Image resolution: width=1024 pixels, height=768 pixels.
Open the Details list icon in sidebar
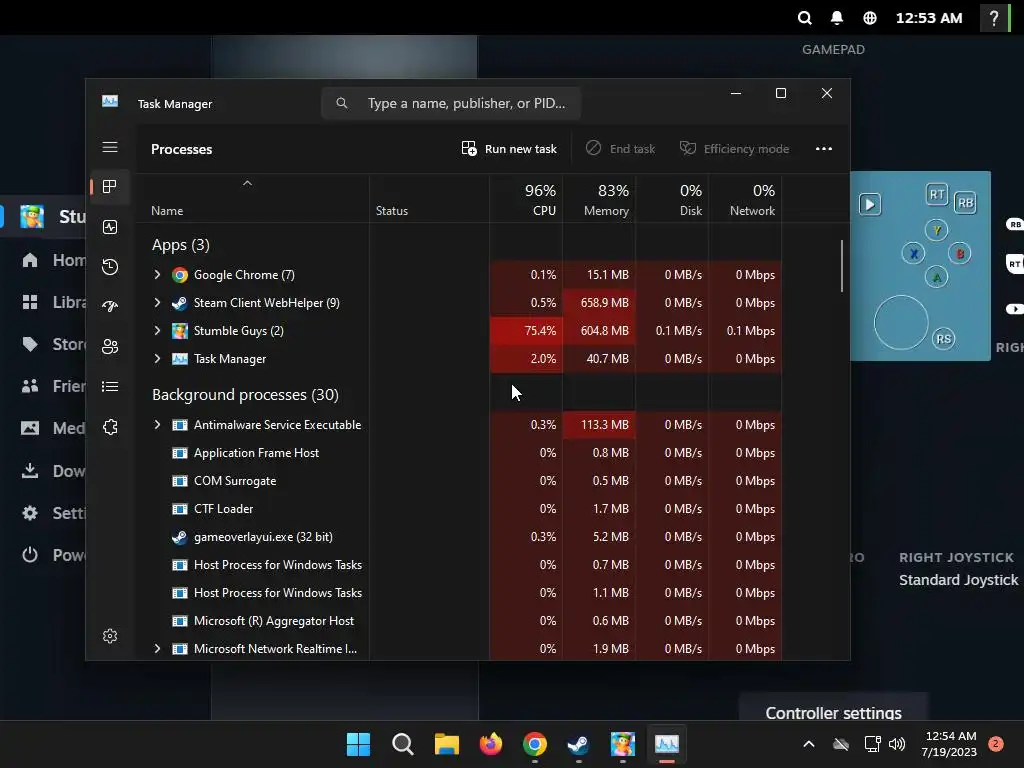click(x=110, y=387)
